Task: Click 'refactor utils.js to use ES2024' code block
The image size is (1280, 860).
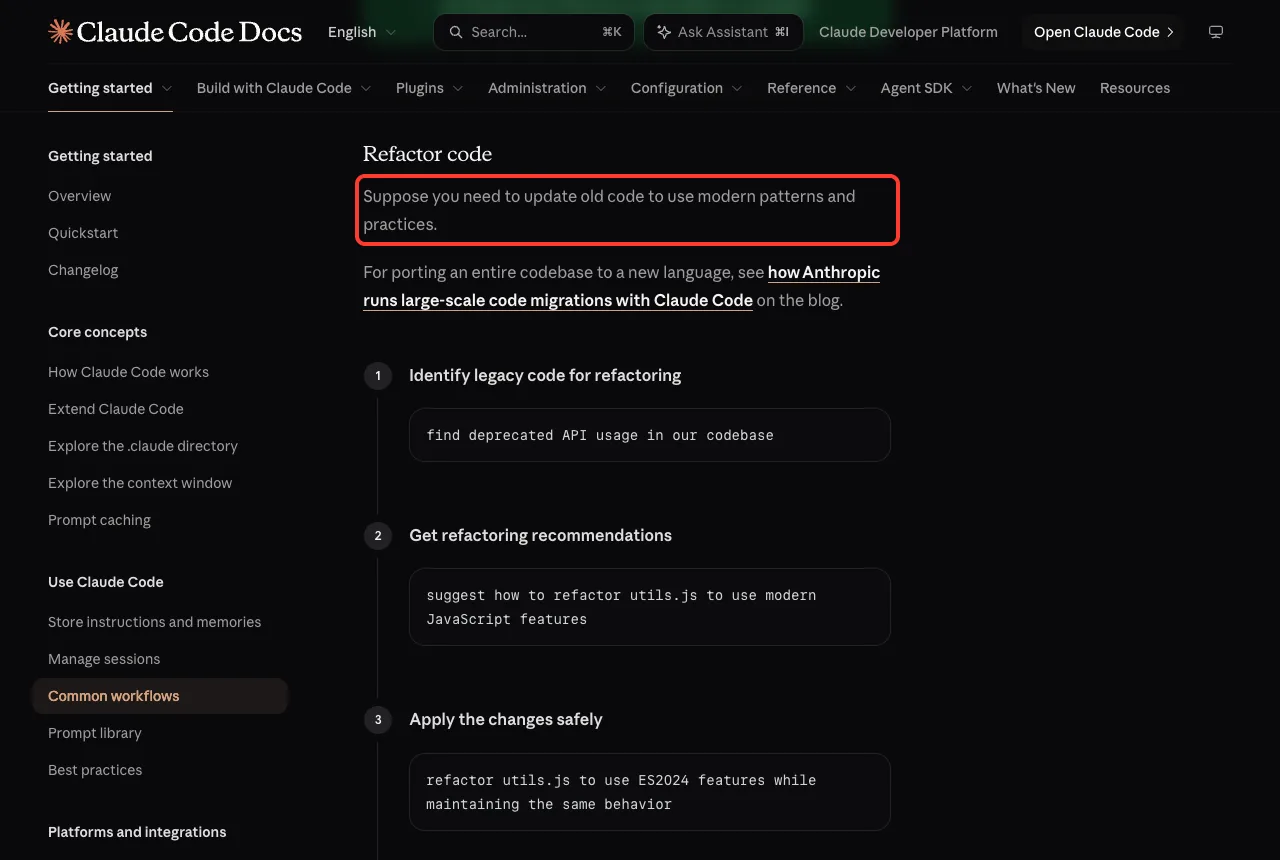Action: pos(650,792)
